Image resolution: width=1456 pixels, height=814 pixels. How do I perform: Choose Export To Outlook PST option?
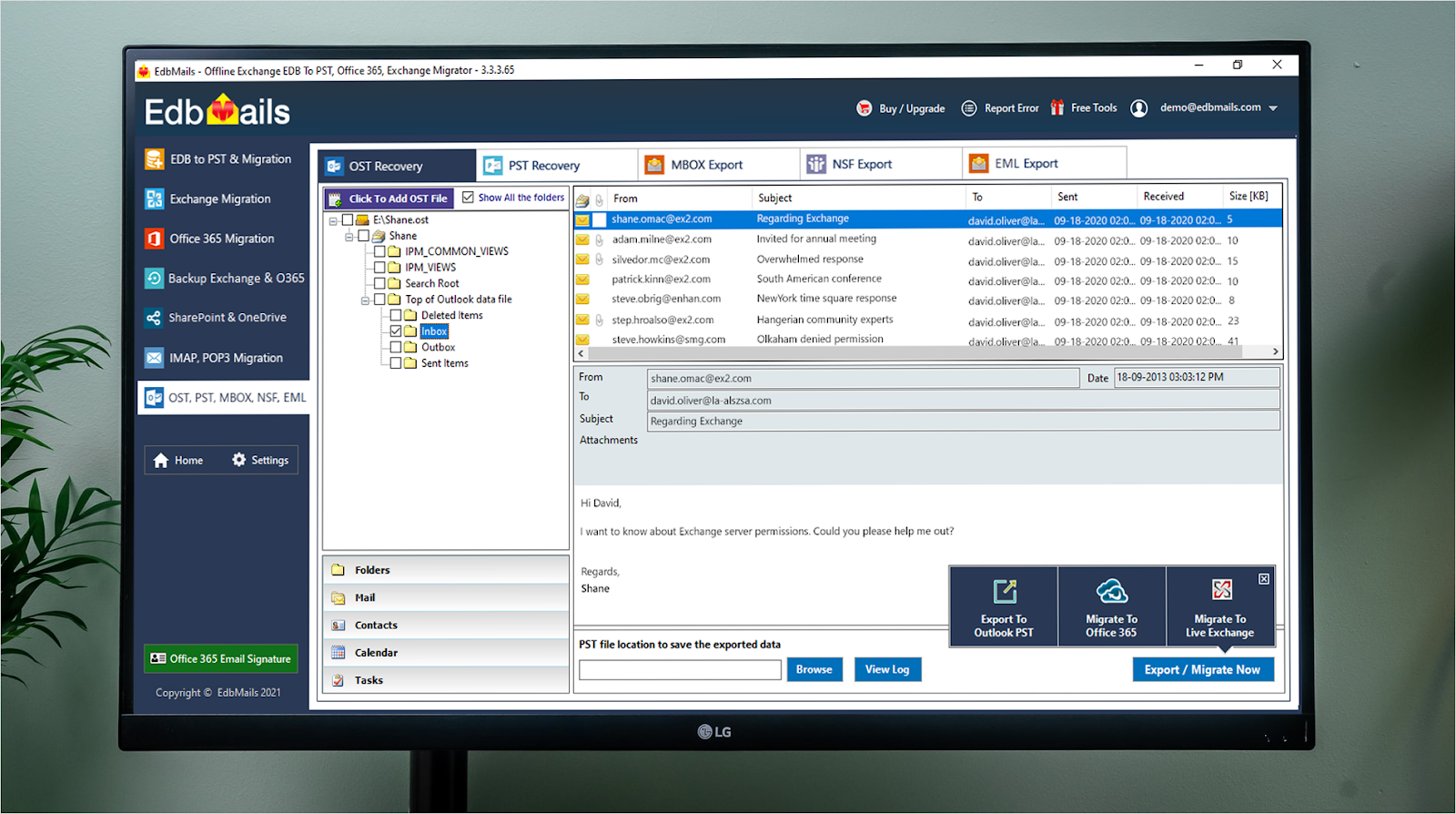(x=1004, y=607)
